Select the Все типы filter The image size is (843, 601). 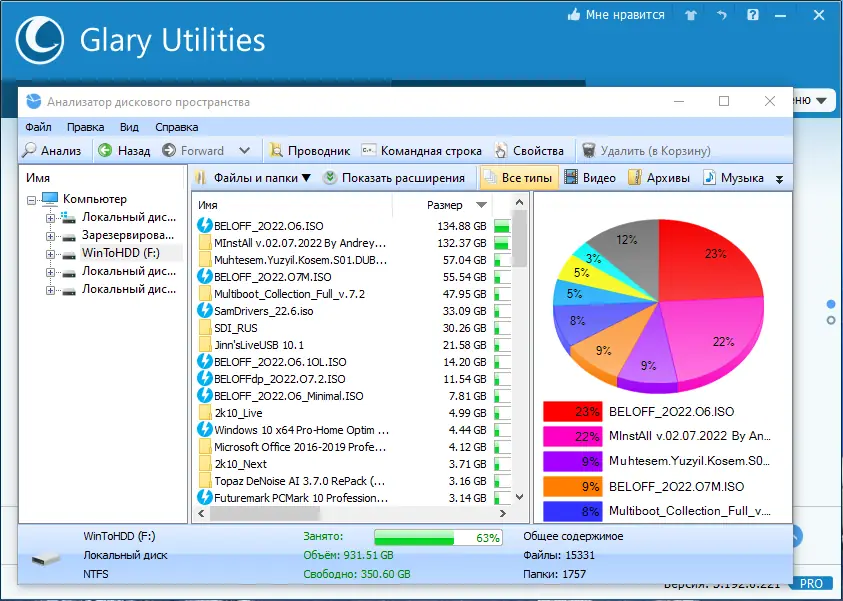click(519, 178)
